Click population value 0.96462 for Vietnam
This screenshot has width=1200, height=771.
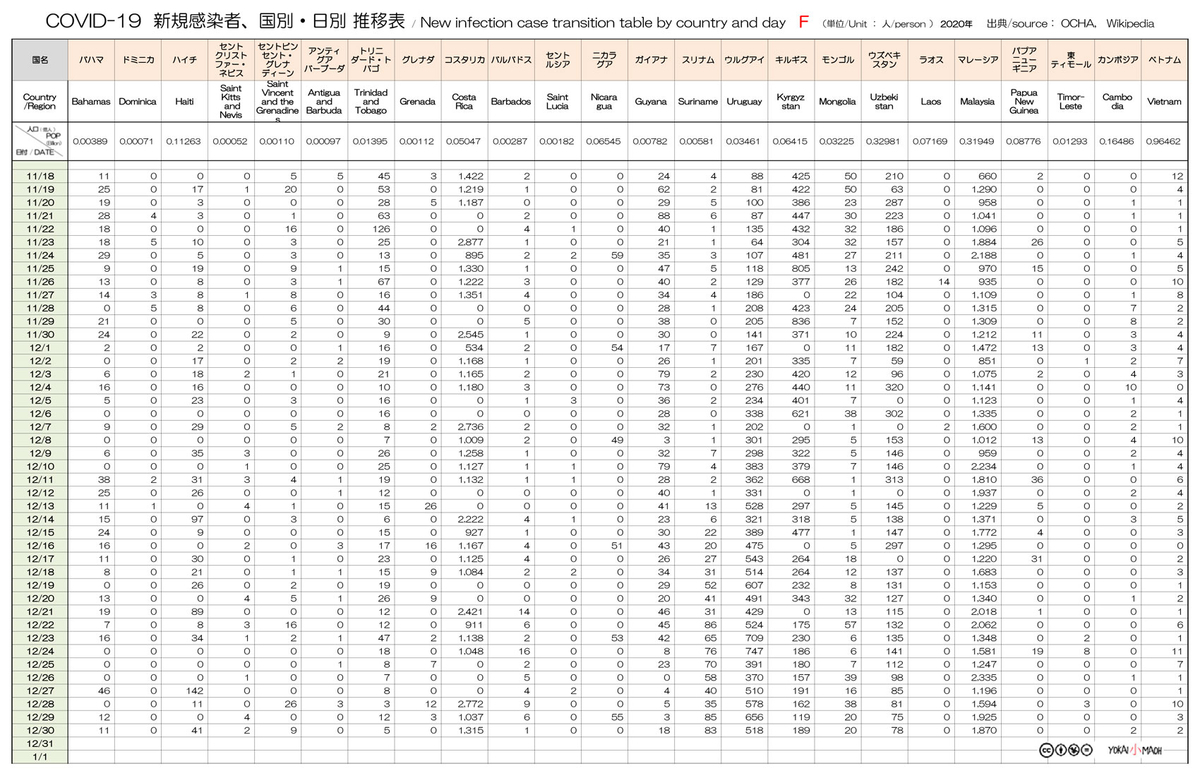click(1164, 142)
